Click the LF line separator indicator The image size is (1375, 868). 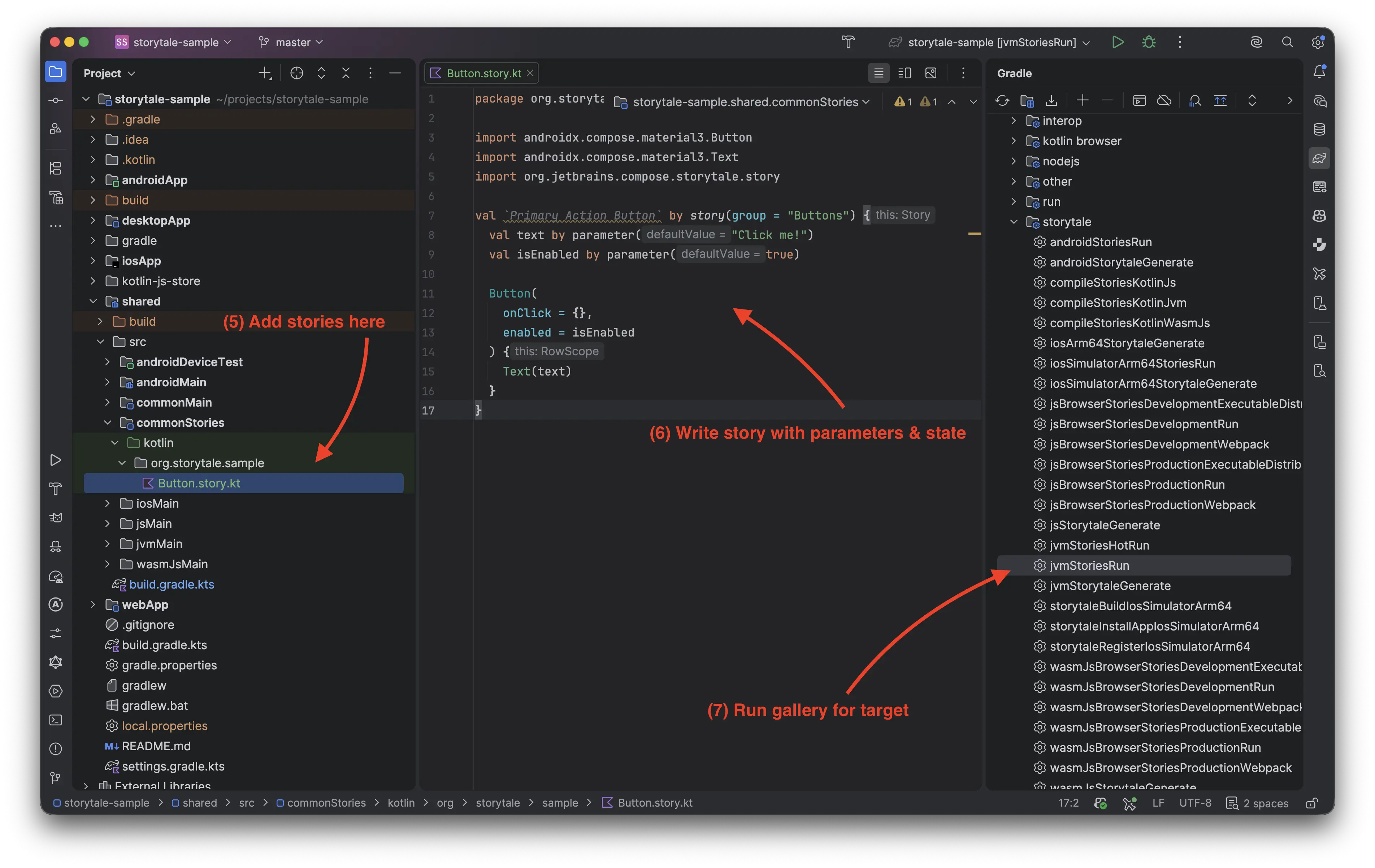click(x=1158, y=803)
